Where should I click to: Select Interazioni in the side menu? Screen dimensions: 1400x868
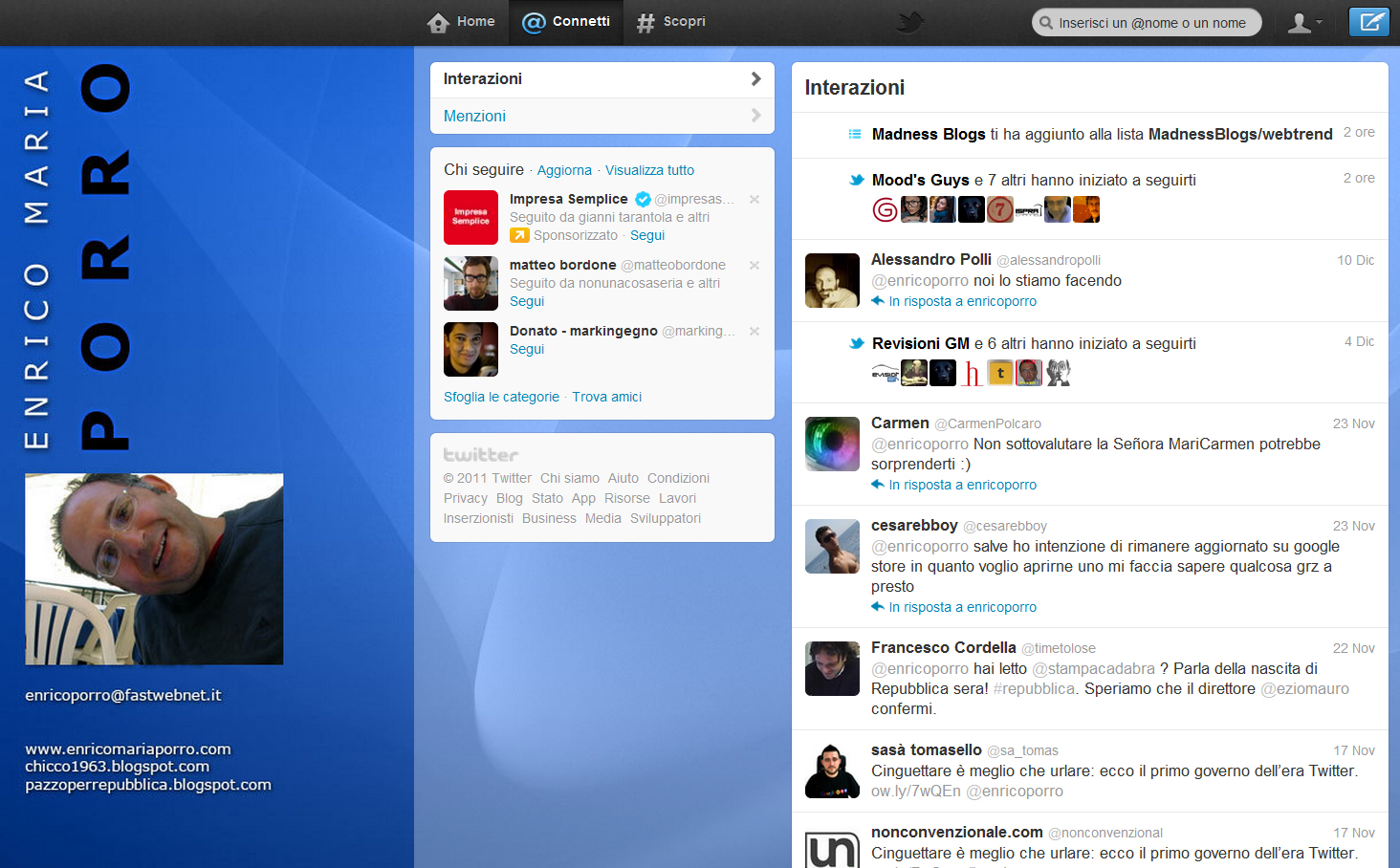[x=602, y=79]
